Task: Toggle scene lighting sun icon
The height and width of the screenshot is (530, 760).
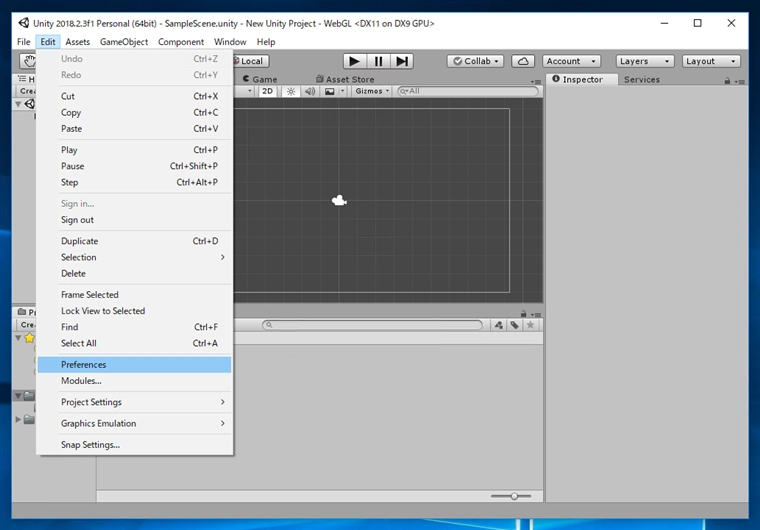Action: tap(290, 91)
